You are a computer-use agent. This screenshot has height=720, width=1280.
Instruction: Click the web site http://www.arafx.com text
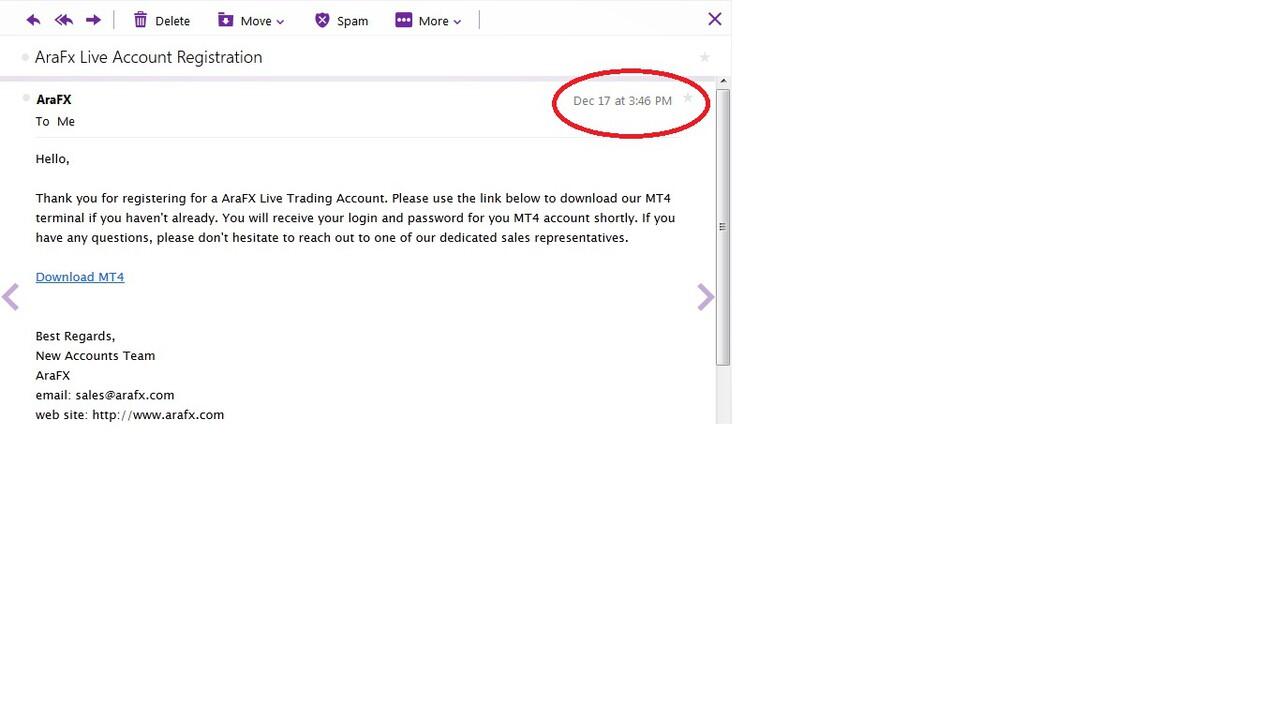(158, 415)
